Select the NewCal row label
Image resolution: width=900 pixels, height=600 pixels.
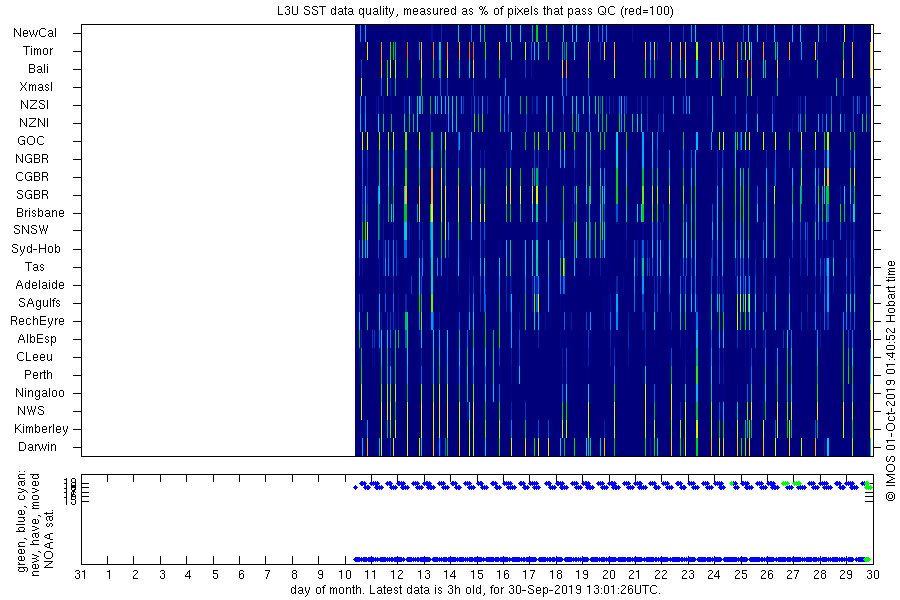(x=35, y=33)
